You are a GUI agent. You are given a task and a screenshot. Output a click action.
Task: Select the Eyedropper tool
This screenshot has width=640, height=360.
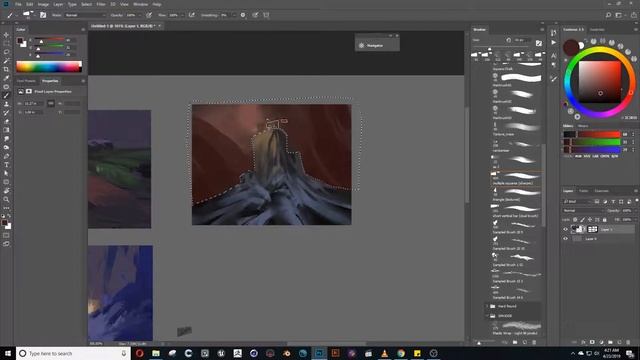pos(6,78)
